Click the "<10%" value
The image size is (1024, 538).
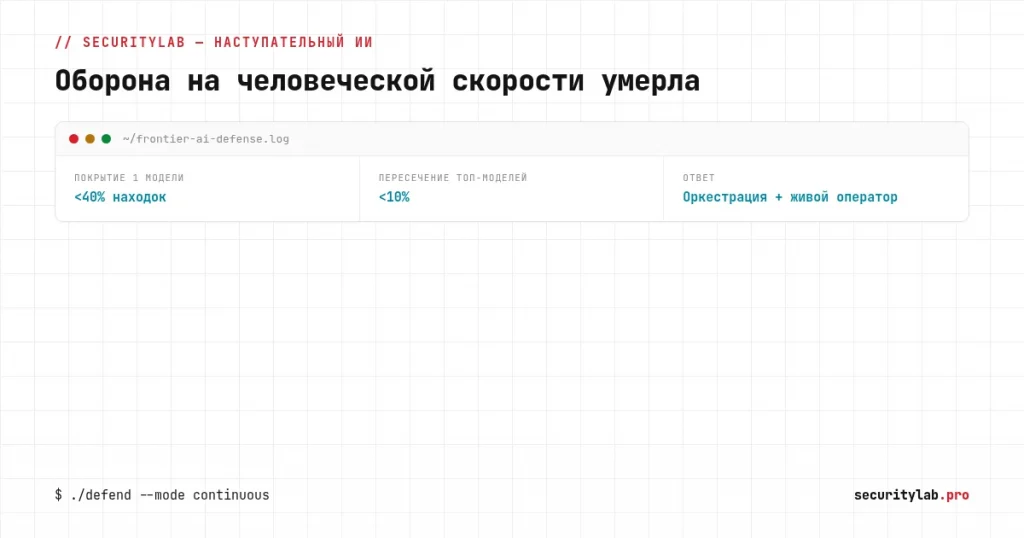[394, 197]
